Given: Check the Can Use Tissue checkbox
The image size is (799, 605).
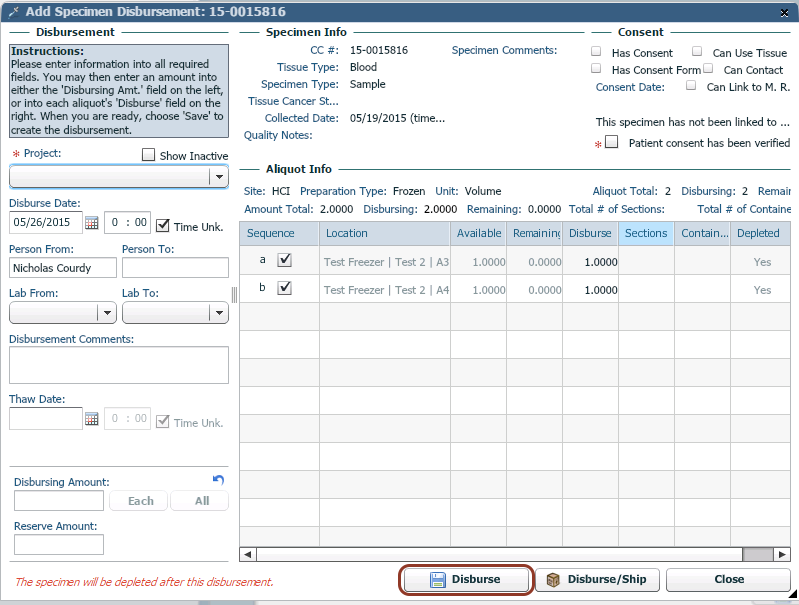Looking at the screenshot, I should (x=697, y=51).
